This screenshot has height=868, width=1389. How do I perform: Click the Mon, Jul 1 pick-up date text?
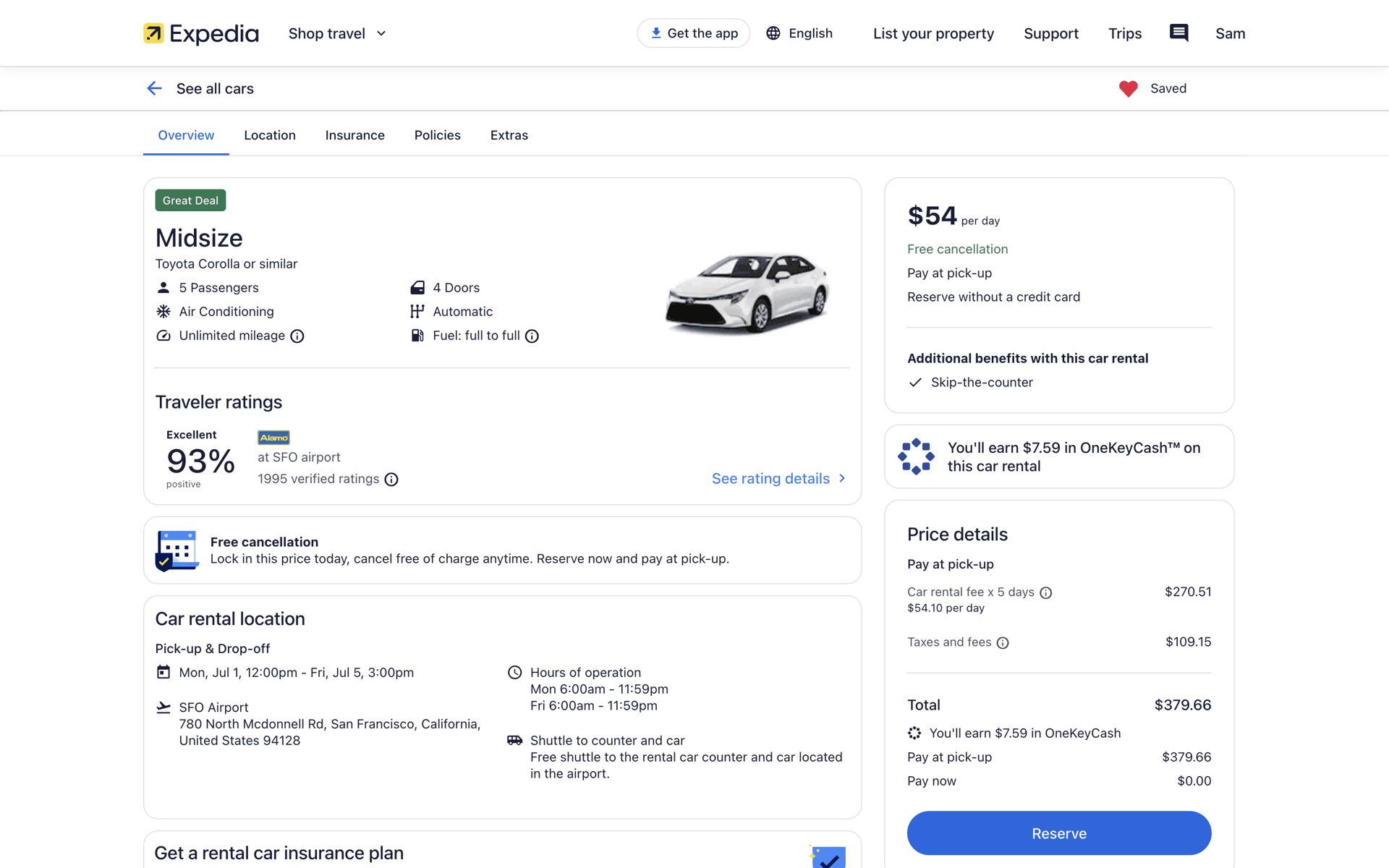point(297,672)
